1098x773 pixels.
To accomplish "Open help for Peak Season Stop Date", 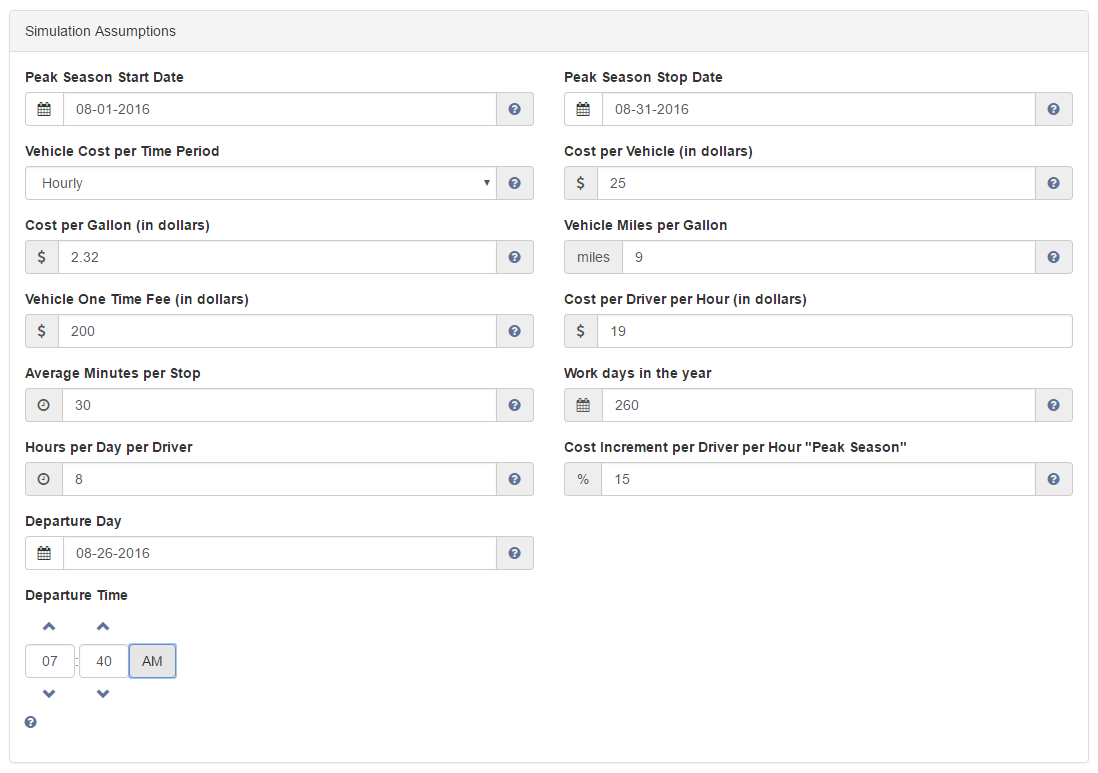I will [1053, 109].
